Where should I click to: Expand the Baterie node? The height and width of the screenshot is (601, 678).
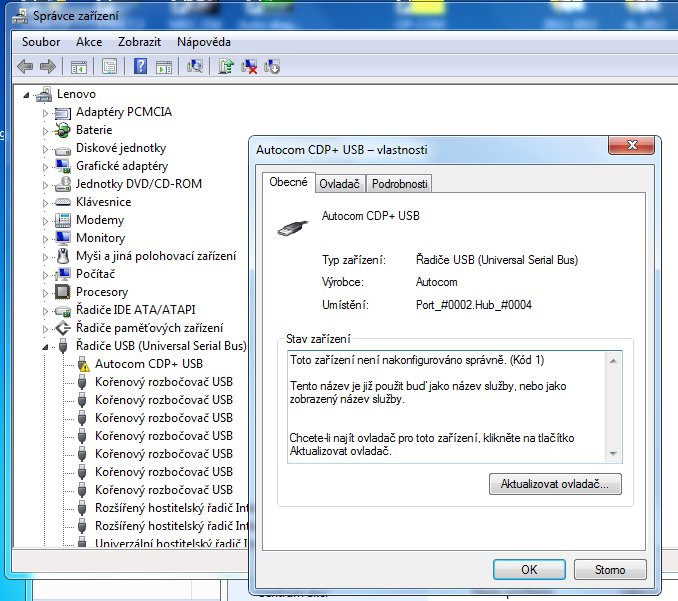pos(45,131)
